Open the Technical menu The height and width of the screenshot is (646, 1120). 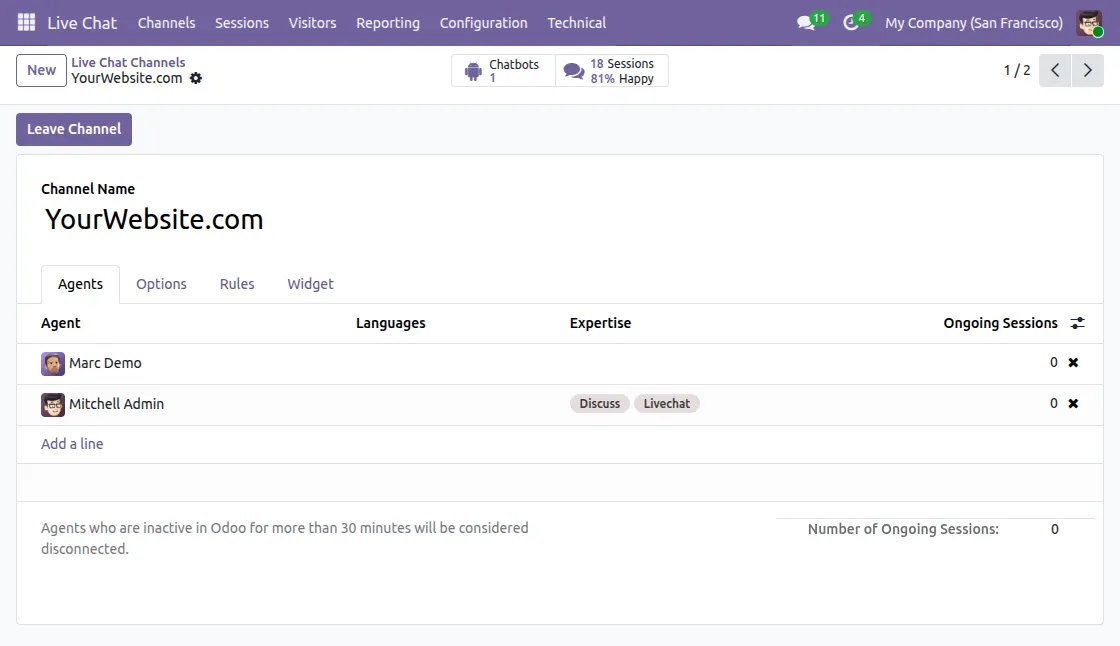click(576, 23)
